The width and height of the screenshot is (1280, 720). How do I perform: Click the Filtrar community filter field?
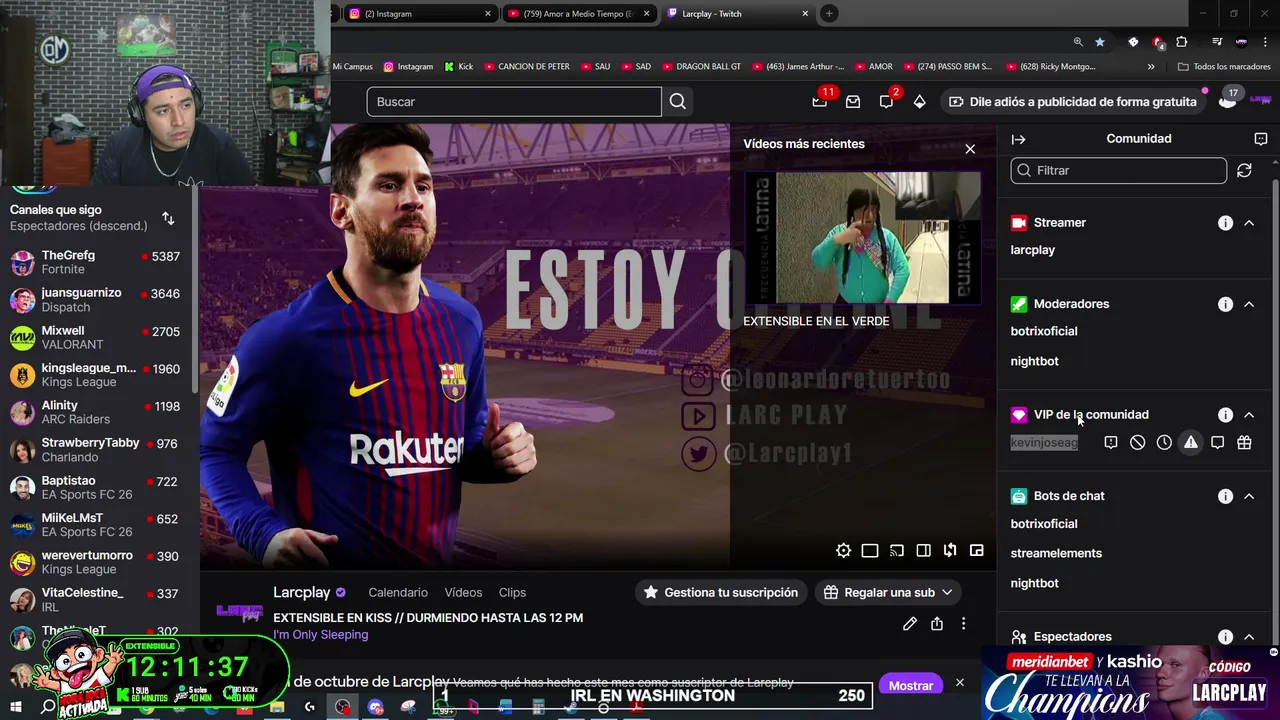point(1119,171)
